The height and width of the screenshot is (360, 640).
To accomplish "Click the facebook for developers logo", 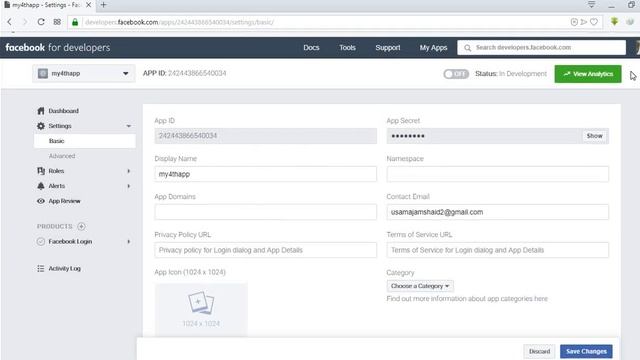I will point(58,47).
